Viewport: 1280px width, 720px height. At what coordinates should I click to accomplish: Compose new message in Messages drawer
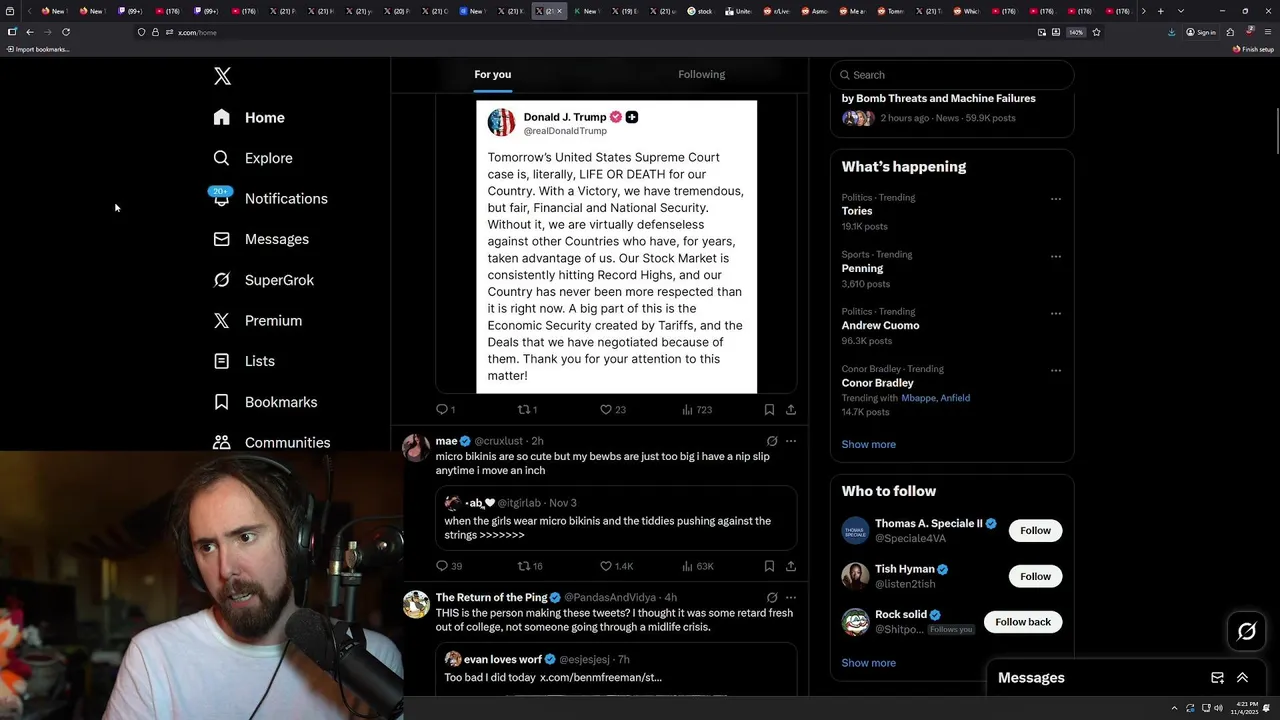(1217, 677)
